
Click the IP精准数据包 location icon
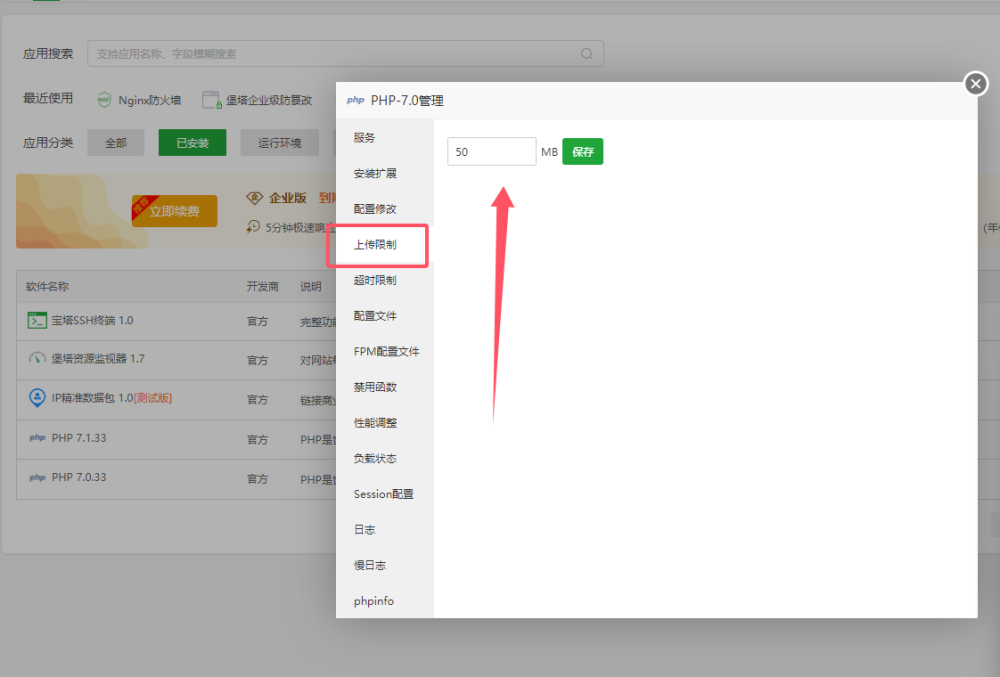pyautogui.click(x=37, y=398)
